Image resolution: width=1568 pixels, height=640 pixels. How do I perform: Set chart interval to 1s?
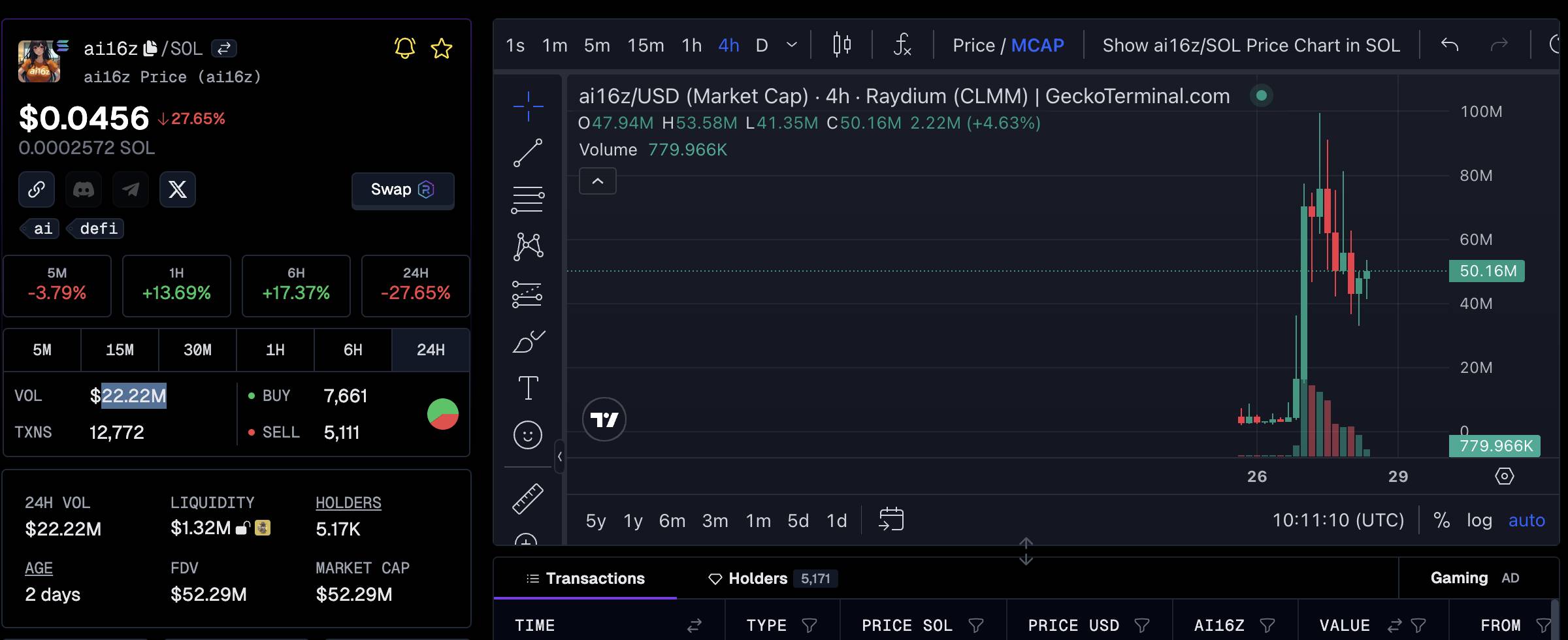(515, 45)
